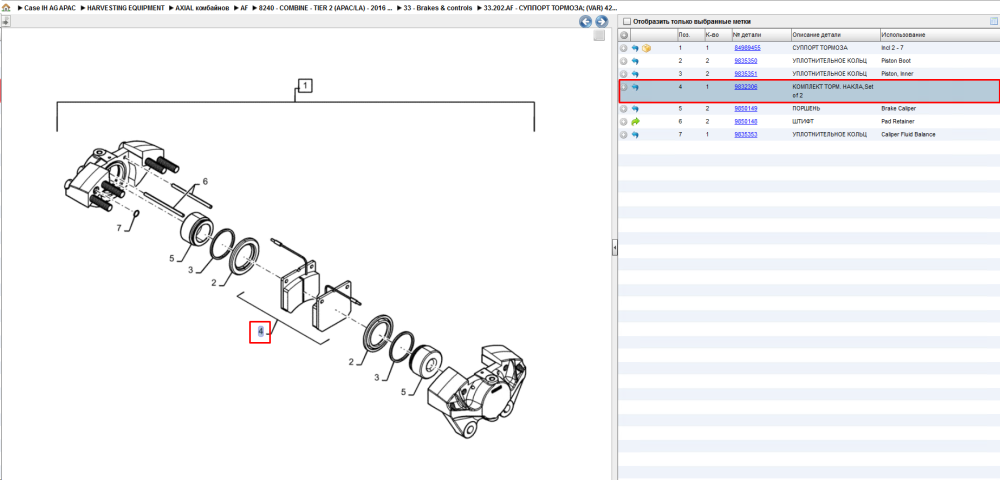The width and height of the screenshot is (1000, 480).
Task: Sort by 'Использование' column header
Action: click(939, 35)
